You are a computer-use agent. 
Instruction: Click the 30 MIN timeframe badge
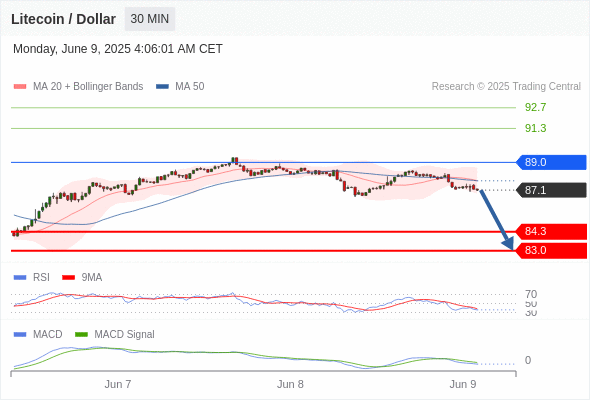coord(150,19)
